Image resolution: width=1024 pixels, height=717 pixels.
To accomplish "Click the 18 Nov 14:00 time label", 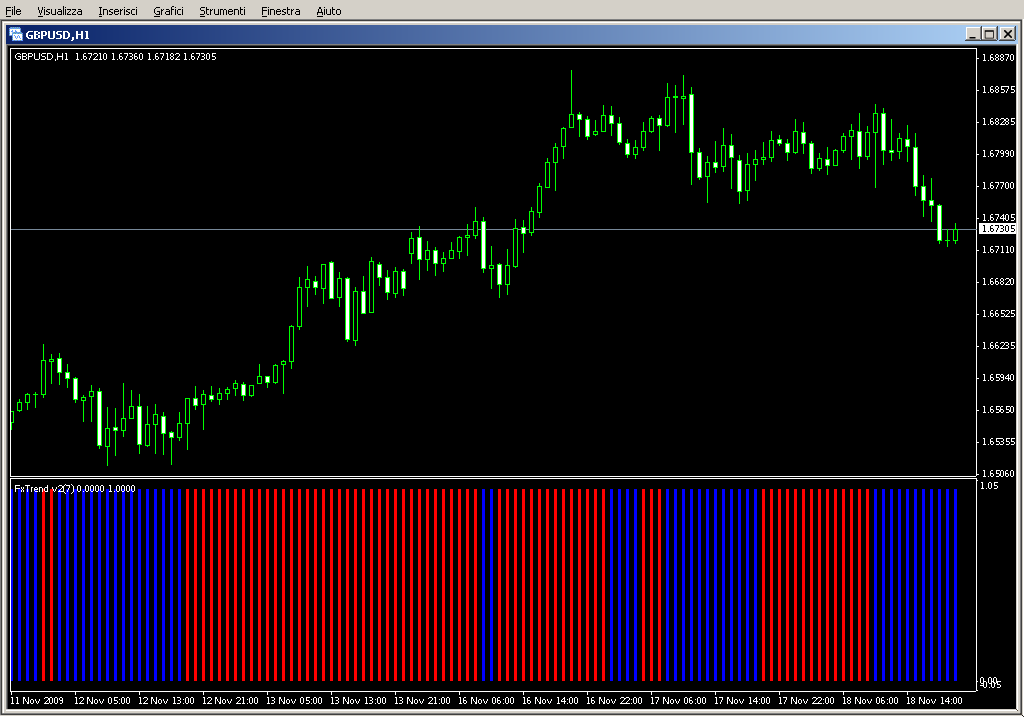I will coord(934,701).
